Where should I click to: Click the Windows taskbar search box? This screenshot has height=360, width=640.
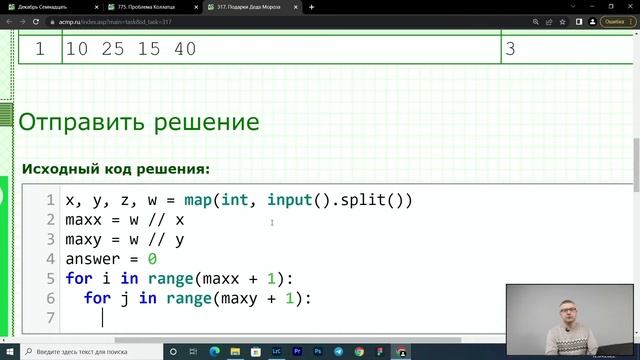pos(92,351)
